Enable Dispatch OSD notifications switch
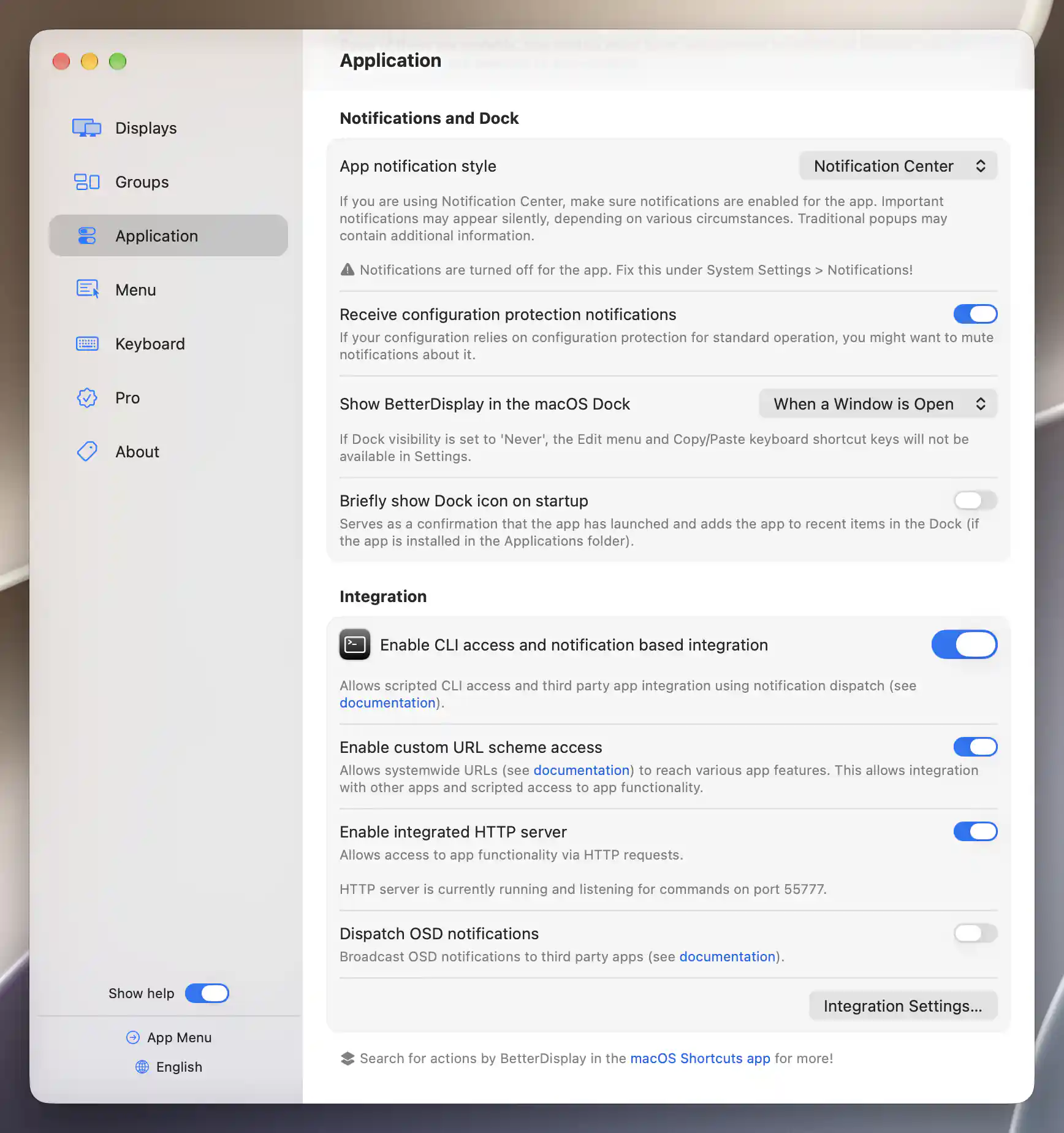The height and width of the screenshot is (1133, 1064). (x=975, y=933)
